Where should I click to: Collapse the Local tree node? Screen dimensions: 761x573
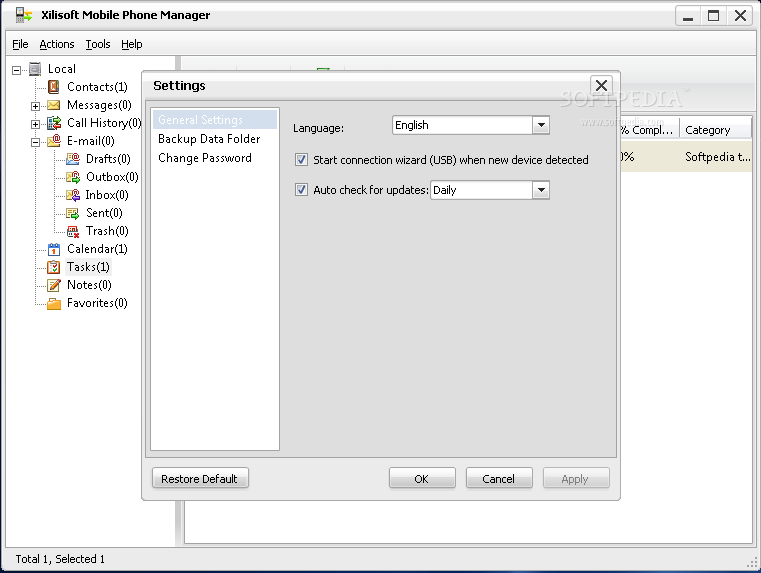click(17, 70)
